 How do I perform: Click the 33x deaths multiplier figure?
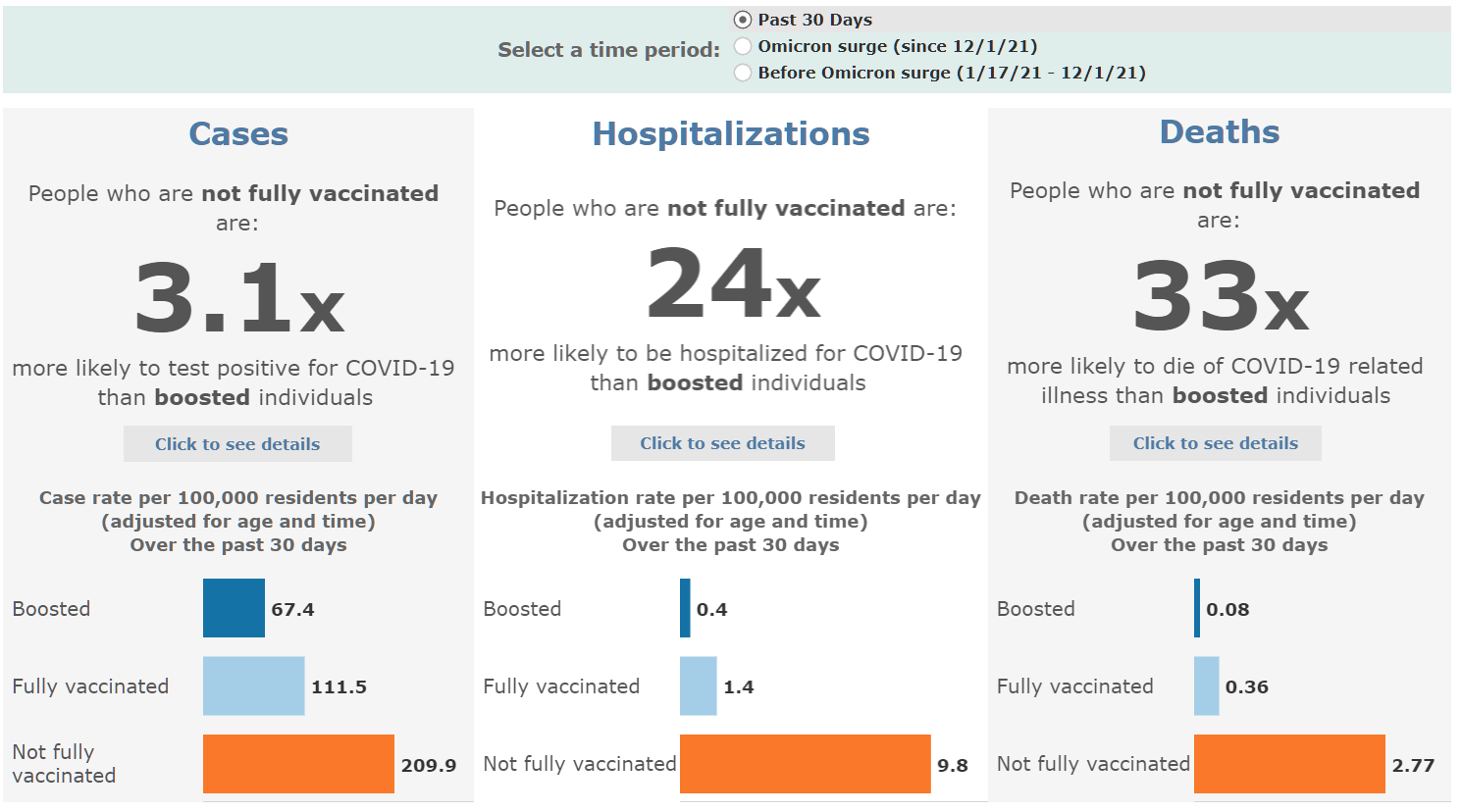point(1221,295)
